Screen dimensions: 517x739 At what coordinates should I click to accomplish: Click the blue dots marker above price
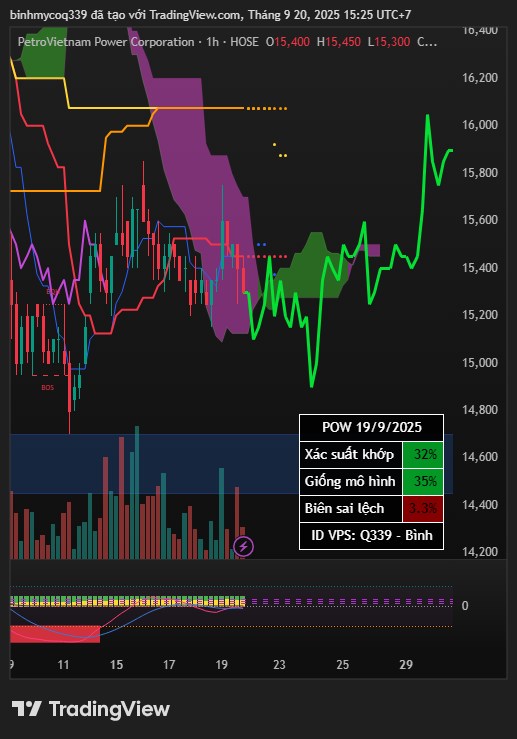pyautogui.click(x=262, y=245)
